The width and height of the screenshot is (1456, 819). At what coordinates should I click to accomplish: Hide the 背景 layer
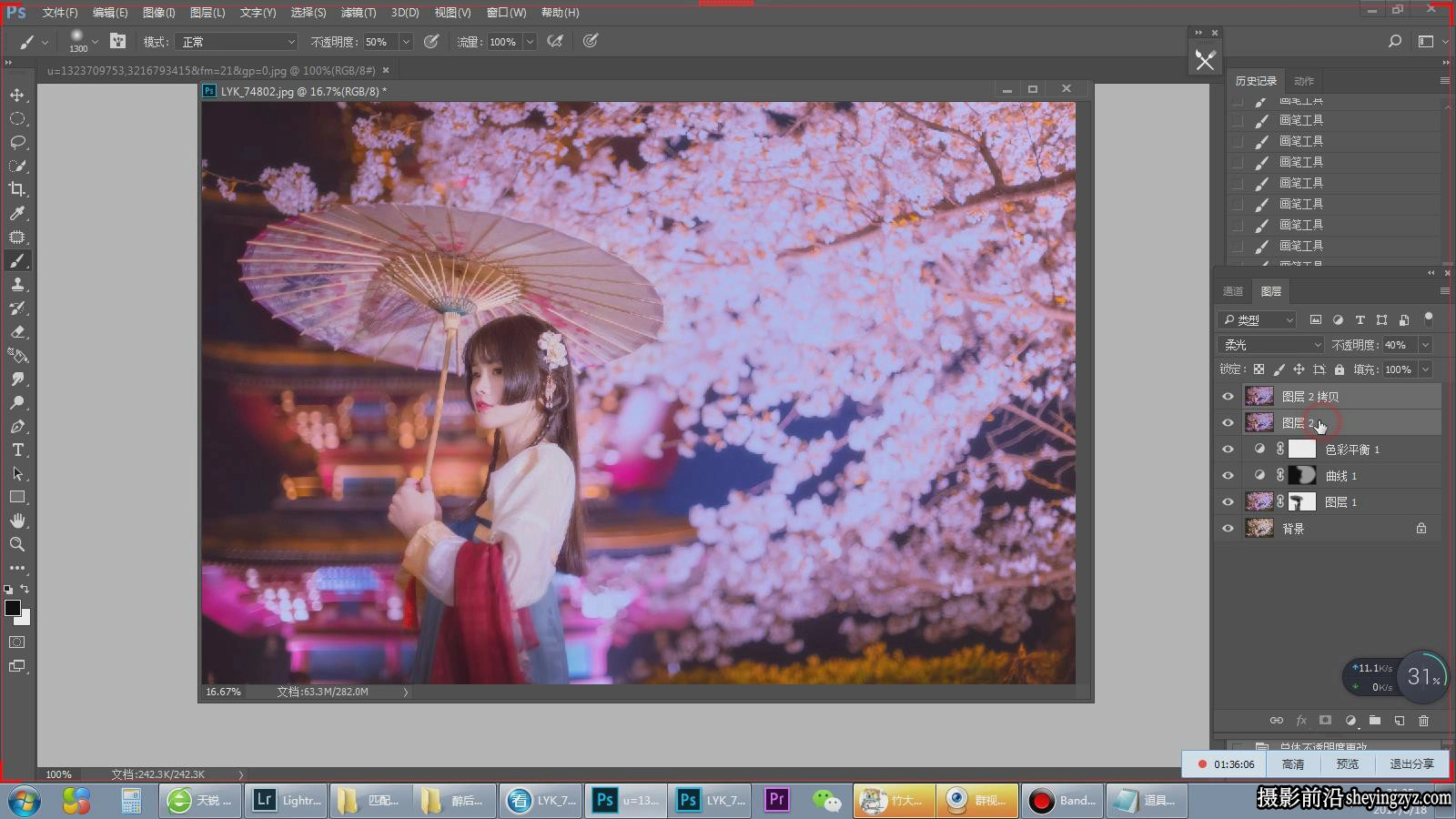pyautogui.click(x=1228, y=529)
